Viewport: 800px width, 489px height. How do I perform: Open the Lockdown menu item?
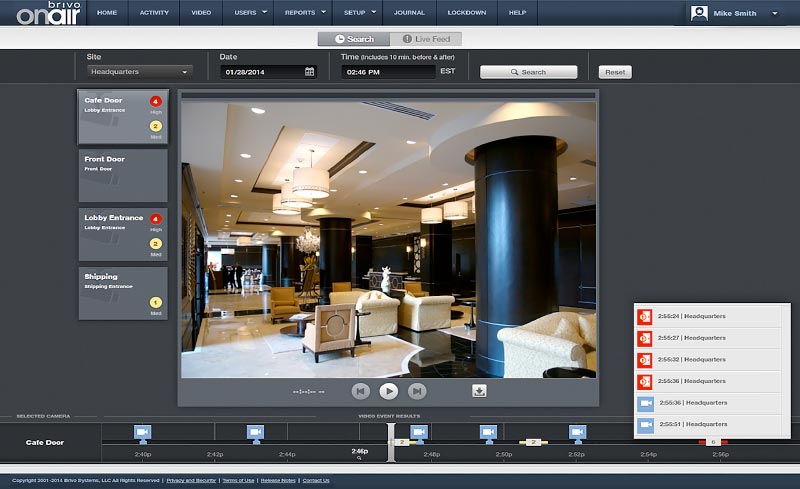point(465,13)
